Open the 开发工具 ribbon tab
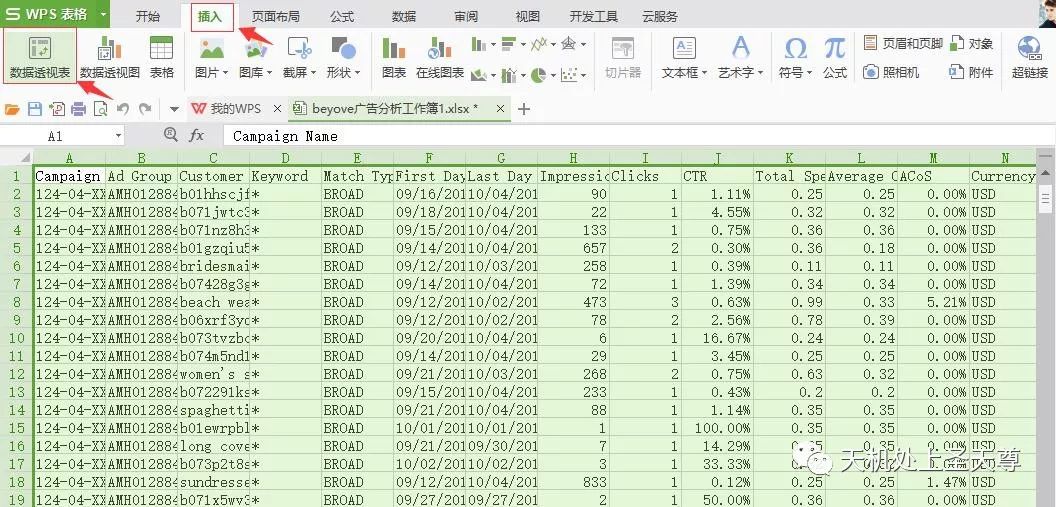Image resolution: width=1056 pixels, height=507 pixels. [x=594, y=17]
